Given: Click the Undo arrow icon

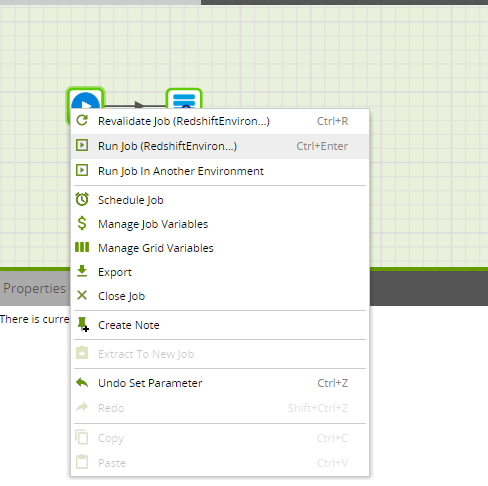Looking at the screenshot, I should point(82,382).
